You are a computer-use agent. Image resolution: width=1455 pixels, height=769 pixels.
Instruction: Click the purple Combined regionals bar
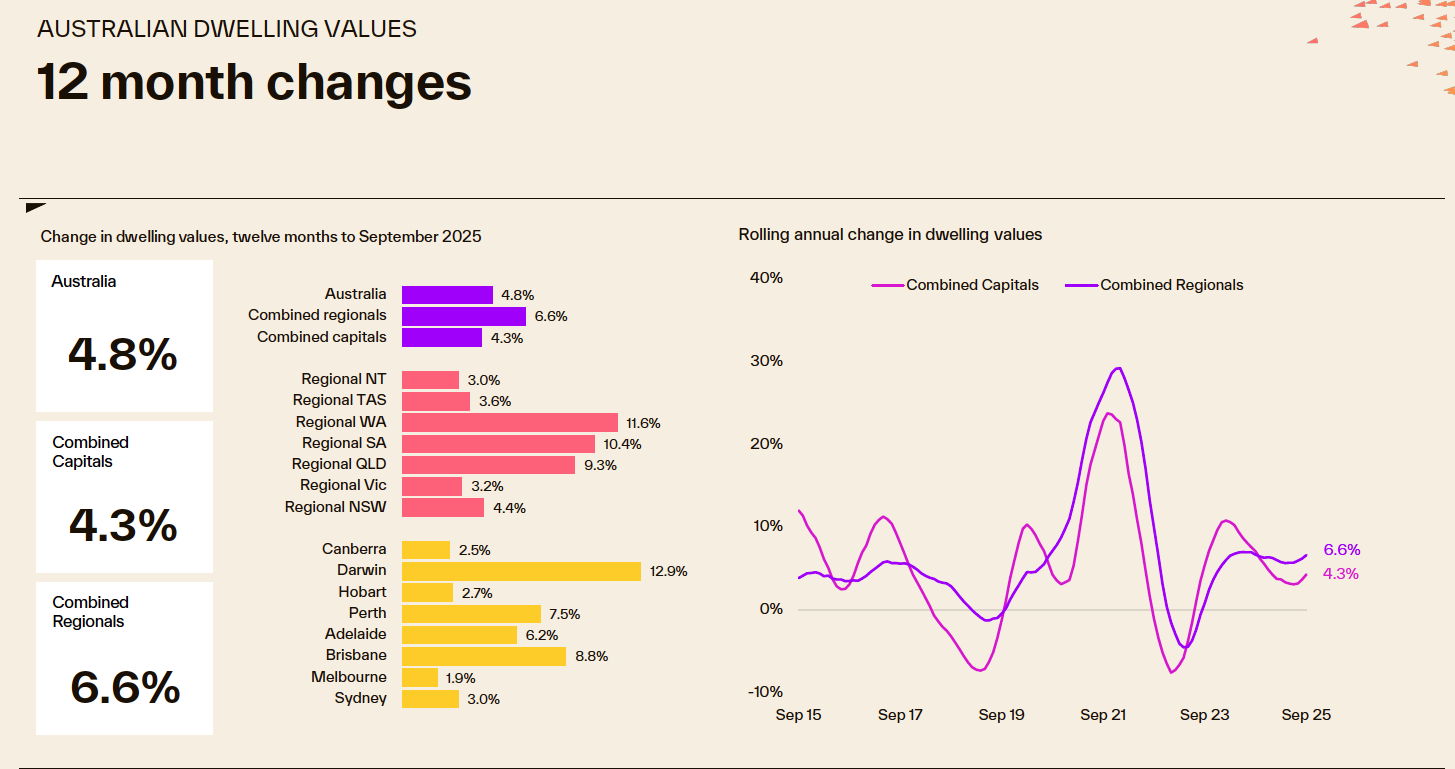point(464,316)
